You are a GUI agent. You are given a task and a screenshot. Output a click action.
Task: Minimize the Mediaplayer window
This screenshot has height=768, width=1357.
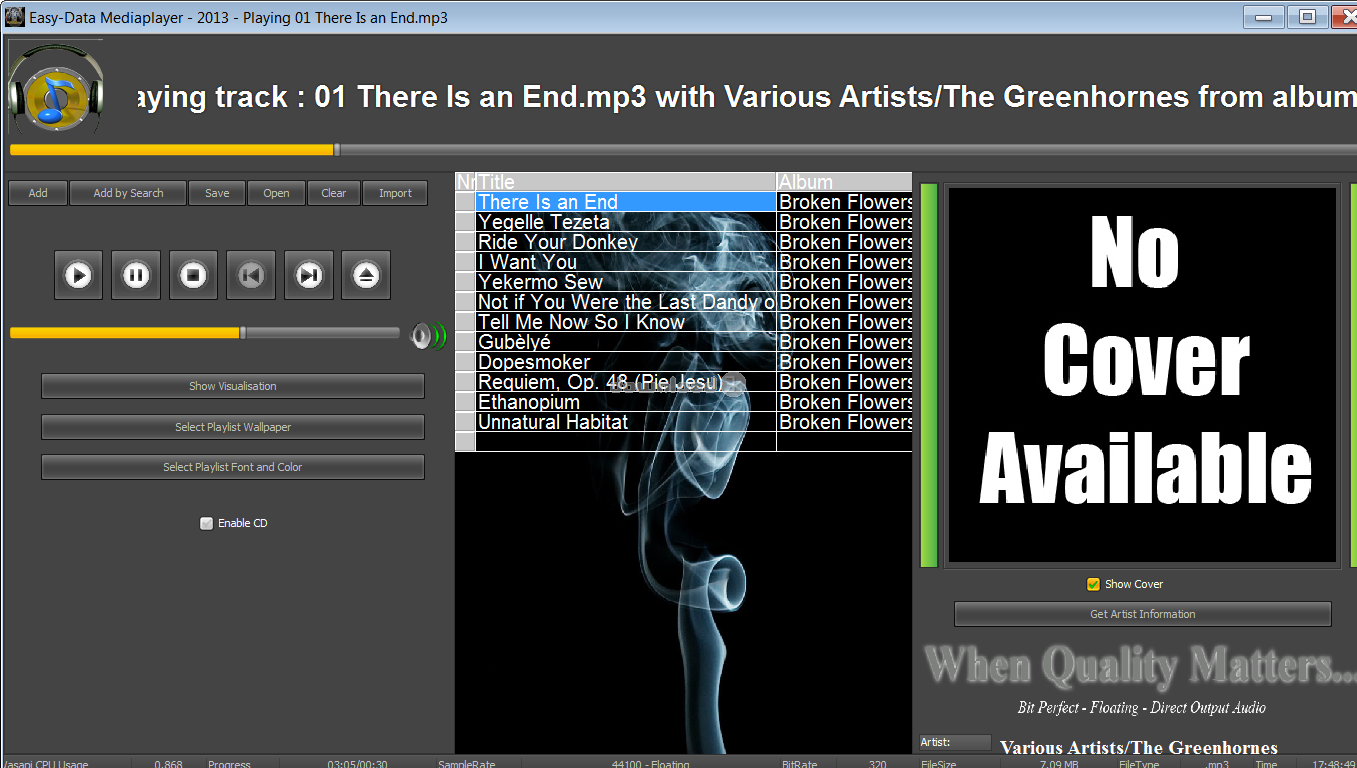coord(1265,17)
